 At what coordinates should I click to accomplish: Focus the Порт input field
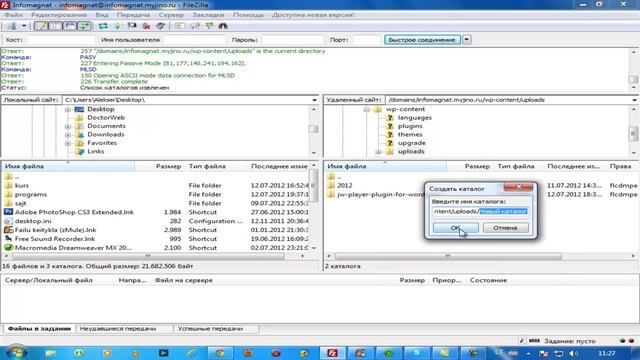point(366,40)
